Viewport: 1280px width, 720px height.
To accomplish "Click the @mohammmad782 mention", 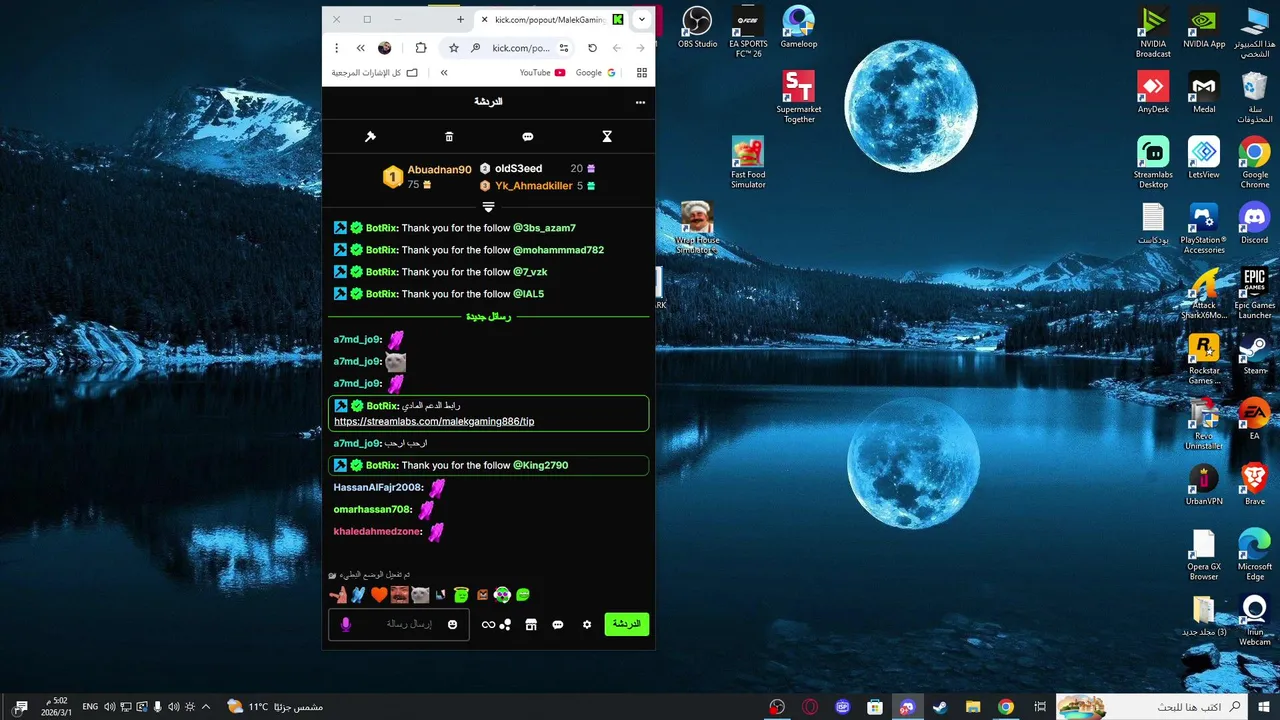I will point(558,250).
